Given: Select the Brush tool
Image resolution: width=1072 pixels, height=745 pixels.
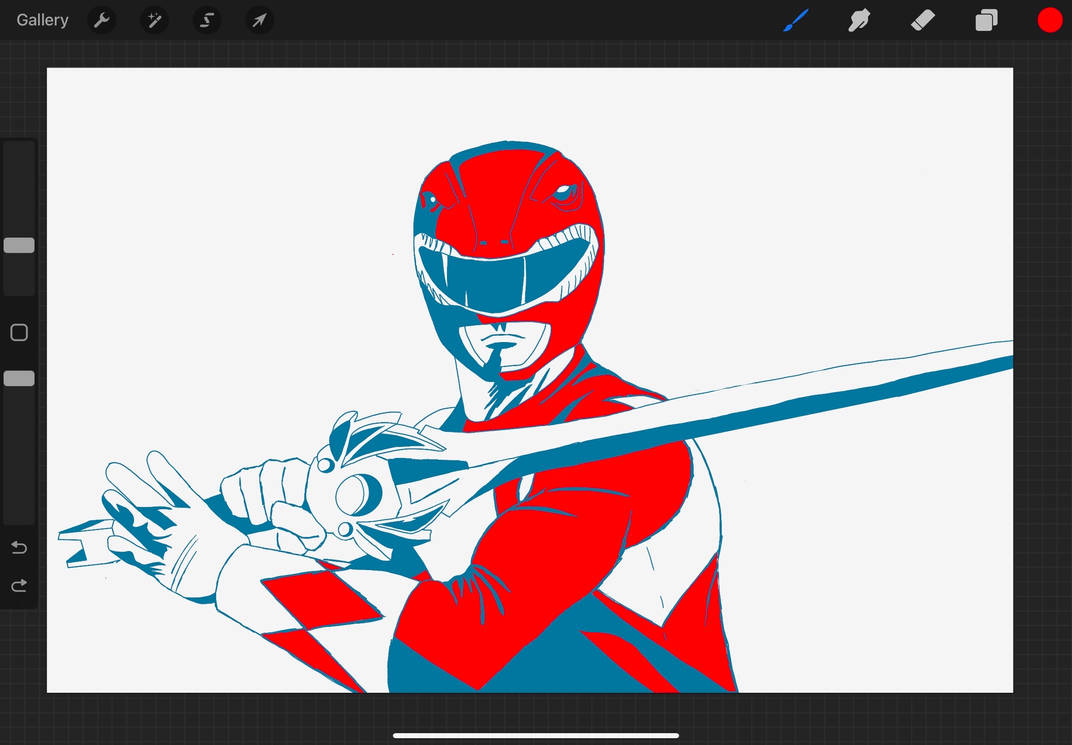Looking at the screenshot, I should click(796, 21).
